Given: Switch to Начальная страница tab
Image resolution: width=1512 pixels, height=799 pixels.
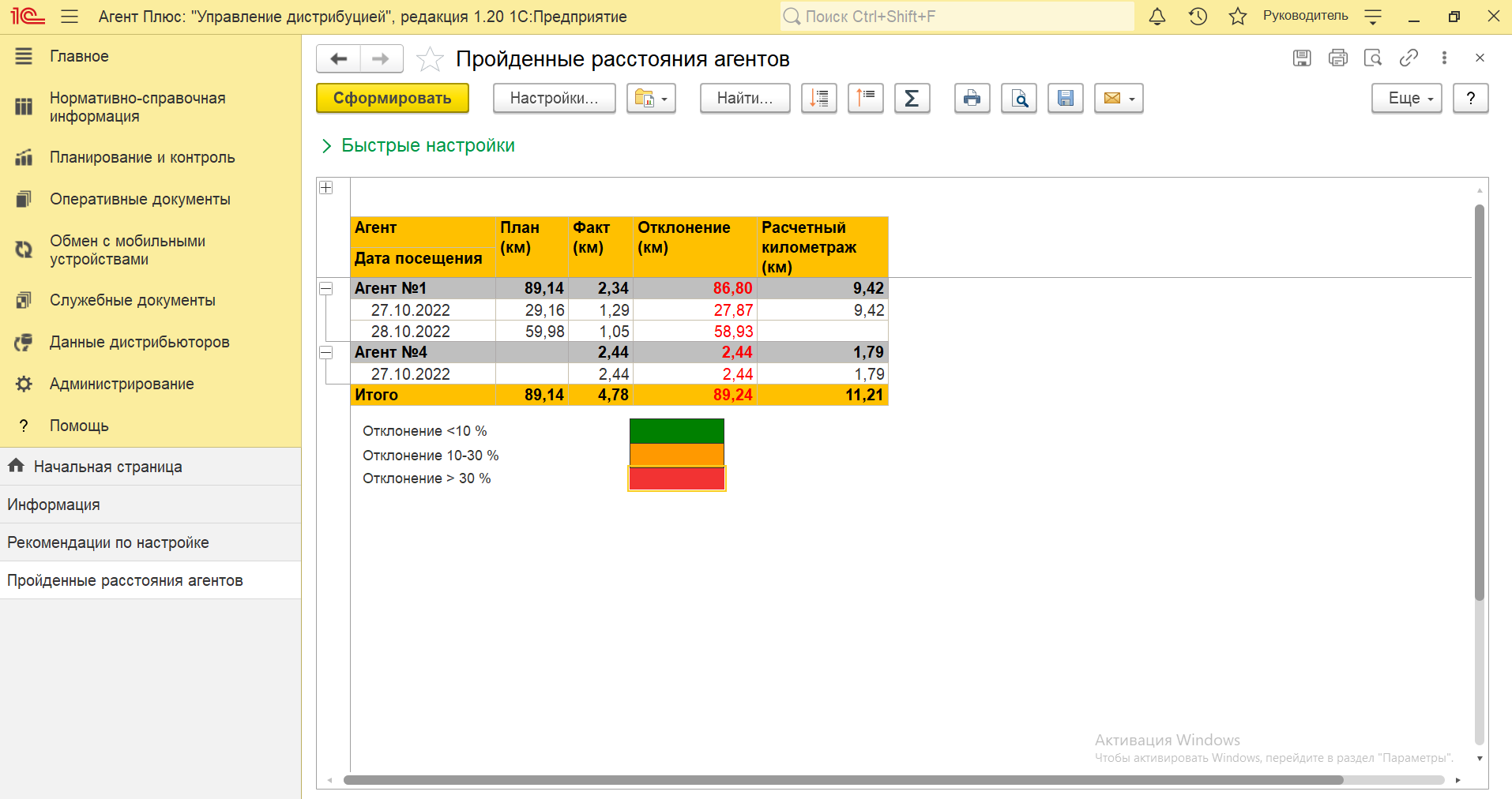Looking at the screenshot, I should tap(107, 467).
